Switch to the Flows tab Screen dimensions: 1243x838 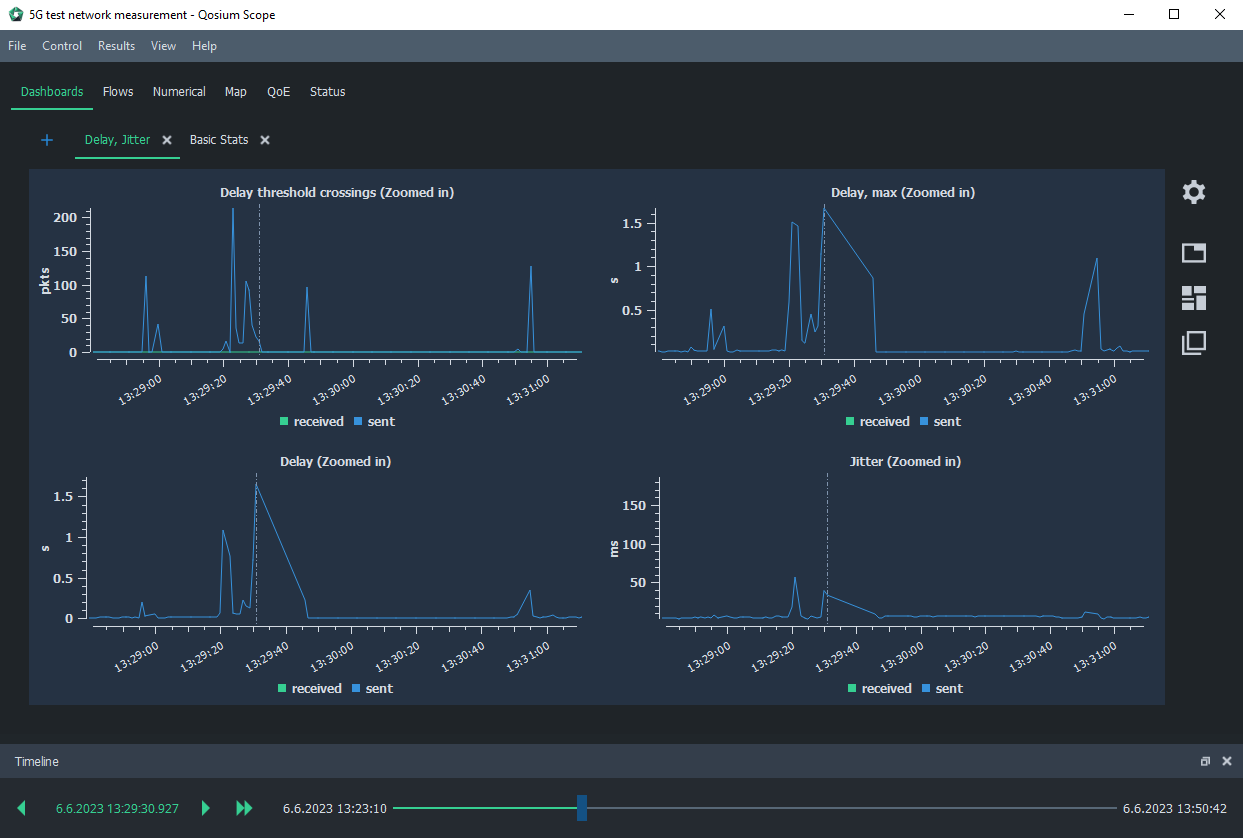[x=118, y=92]
